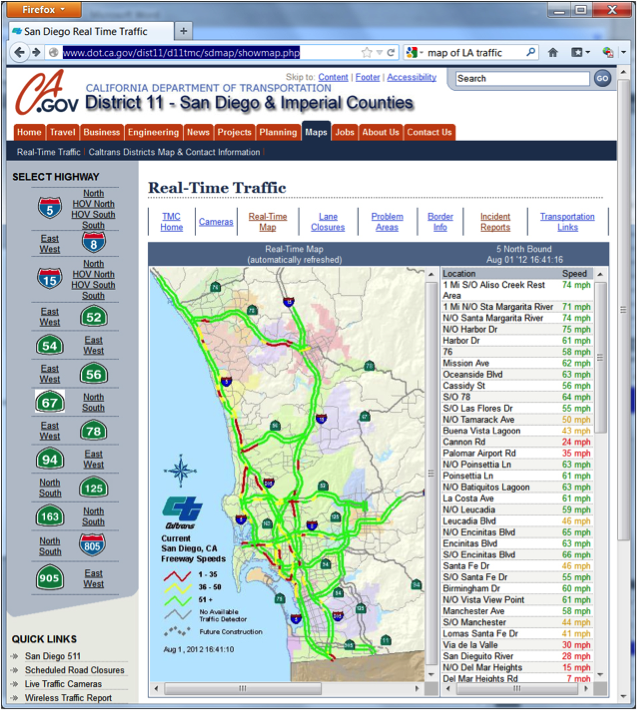Reload the page with the refresh icon
Screen dimensions: 637x710
(x=390, y=53)
